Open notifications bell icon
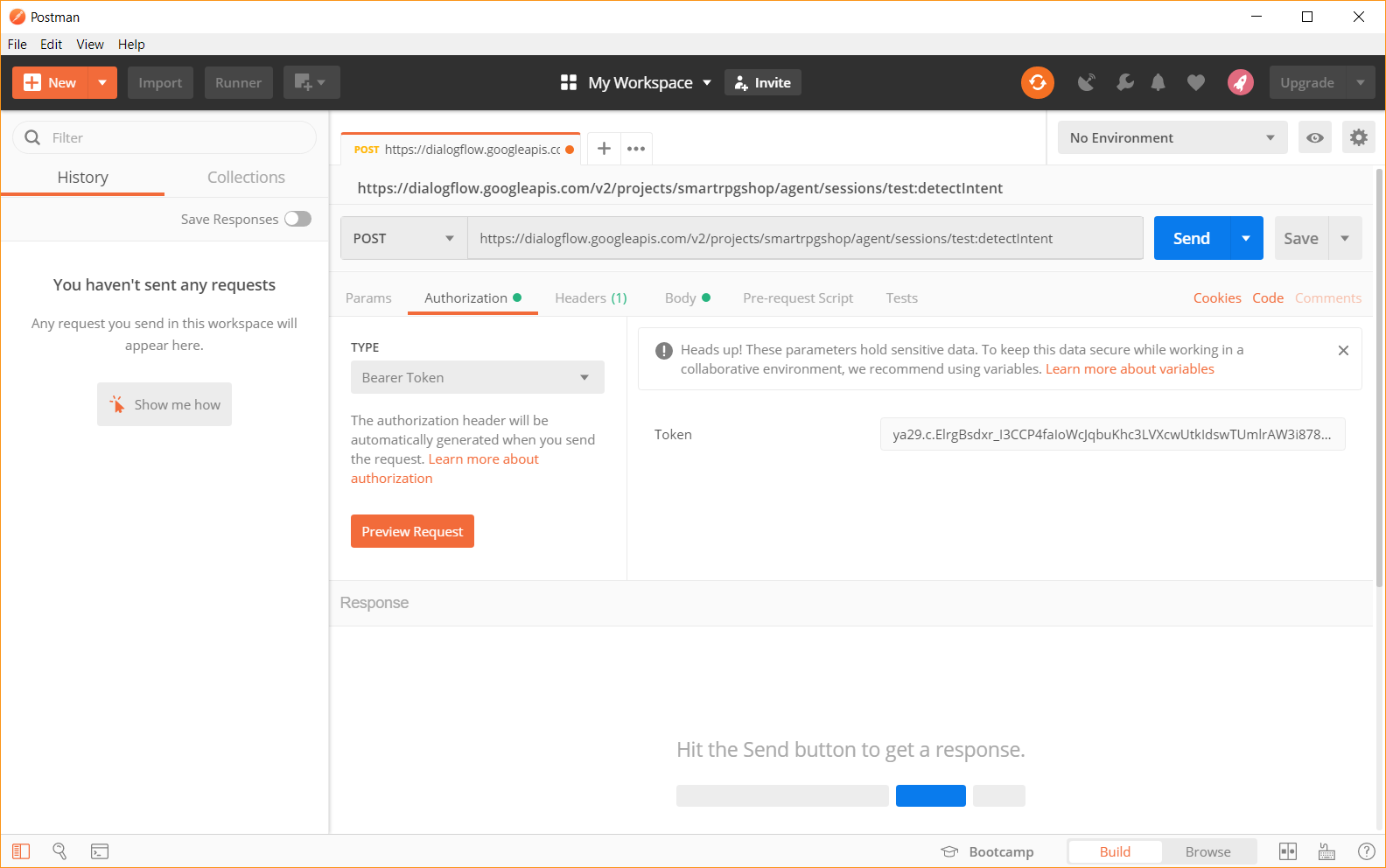 click(1158, 82)
